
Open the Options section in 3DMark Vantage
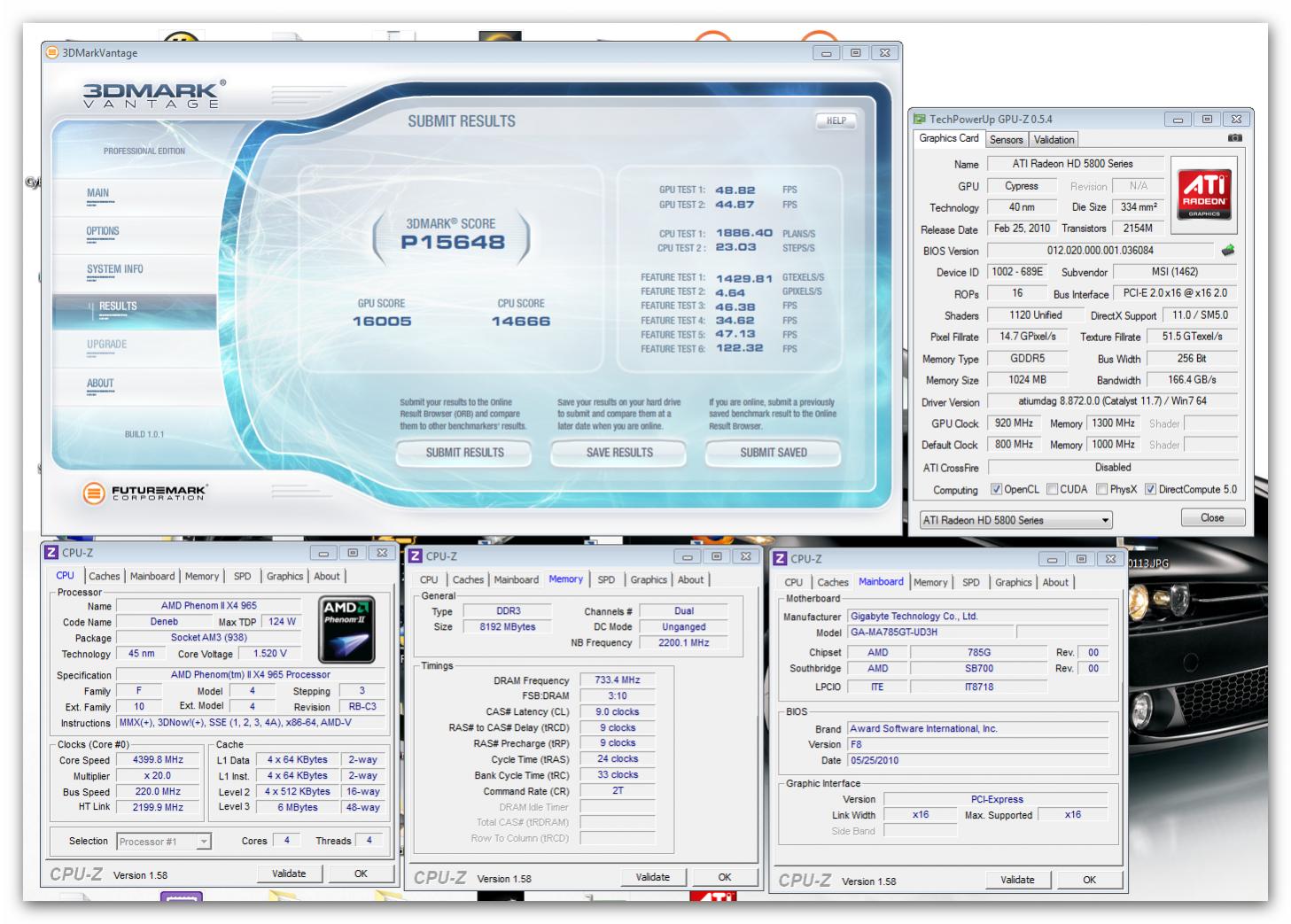coord(103,231)
